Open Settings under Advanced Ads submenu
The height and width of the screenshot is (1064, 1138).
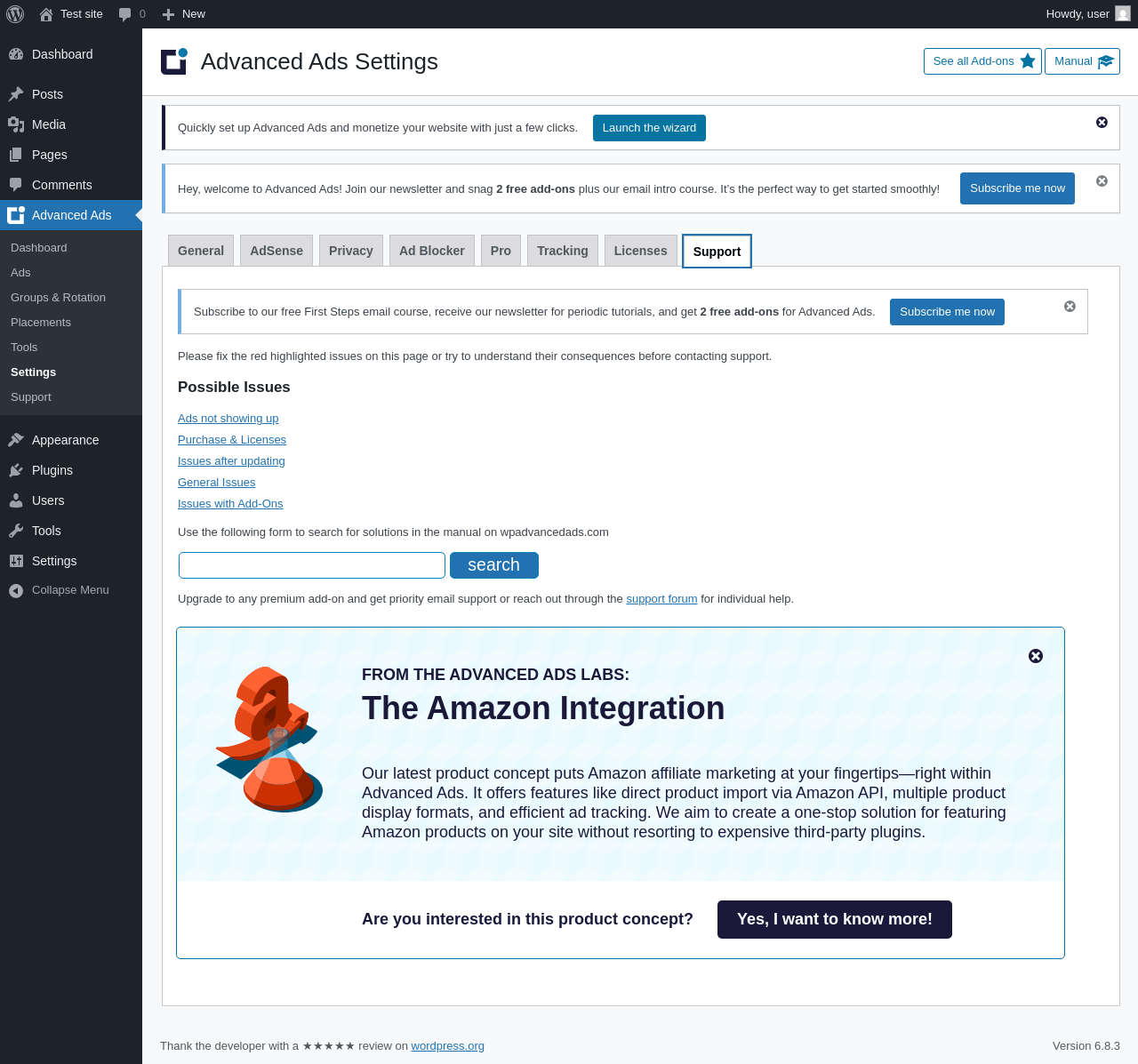point(71,372)
